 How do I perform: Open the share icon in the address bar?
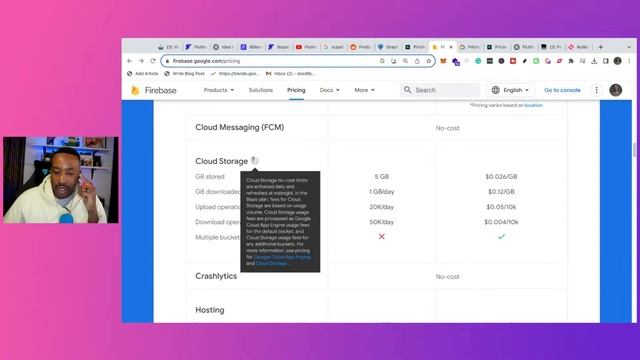tap(417, 61)
